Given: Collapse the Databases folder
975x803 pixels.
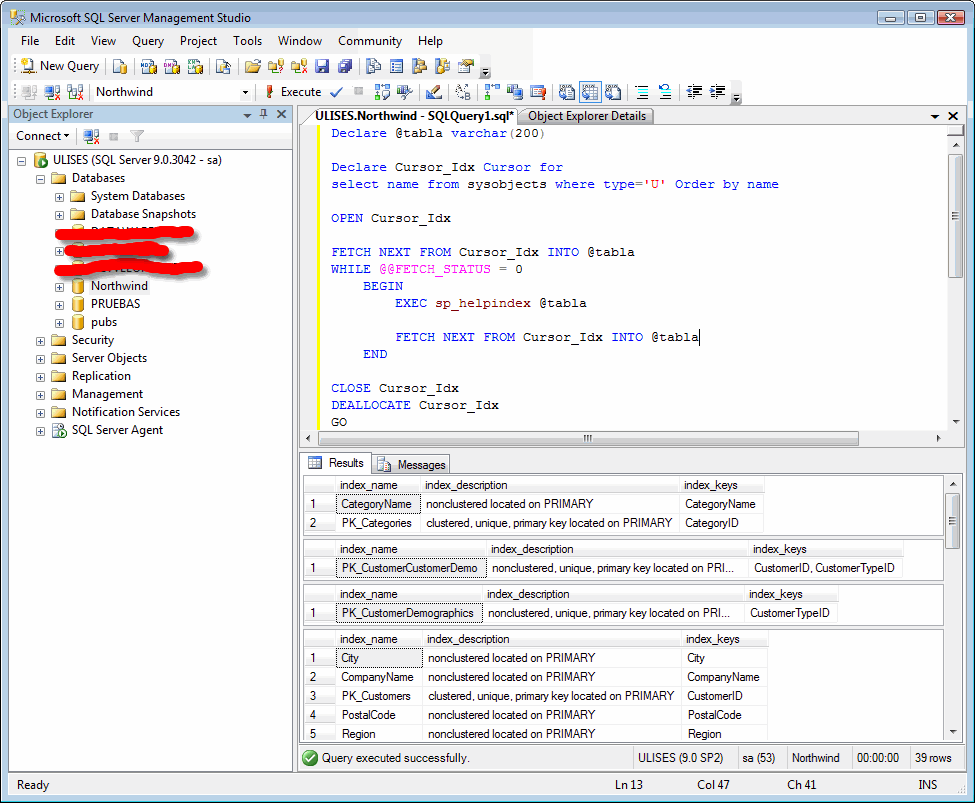Looking at the screenshot, I should click(x=40, y=179).
